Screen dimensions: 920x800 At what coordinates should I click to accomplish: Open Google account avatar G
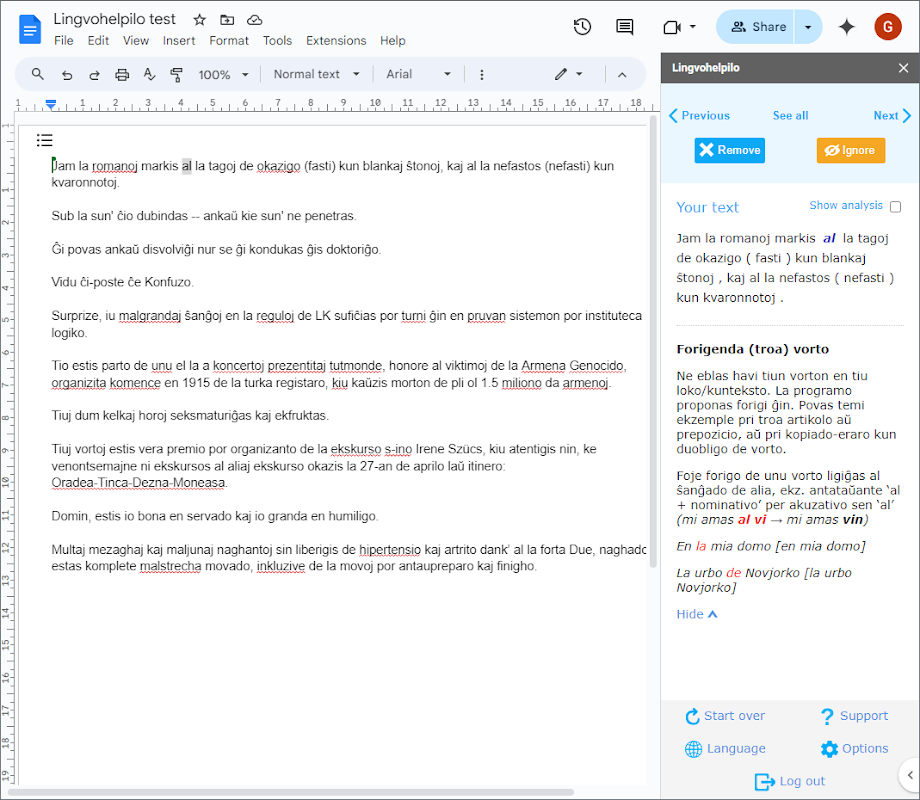(x=888, y=27)
